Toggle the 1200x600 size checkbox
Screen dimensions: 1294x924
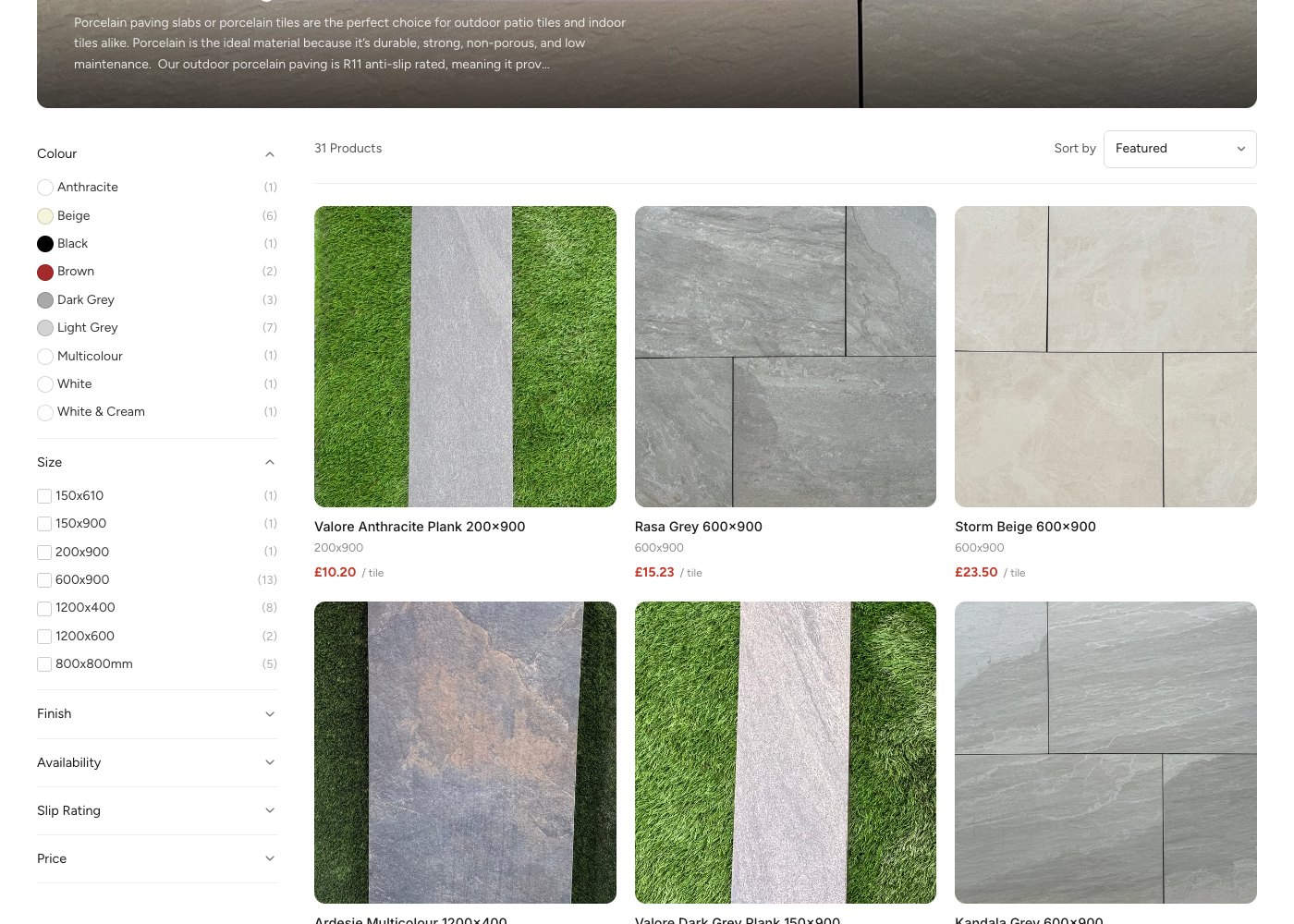pyautogui.click(x=44, y=637)
